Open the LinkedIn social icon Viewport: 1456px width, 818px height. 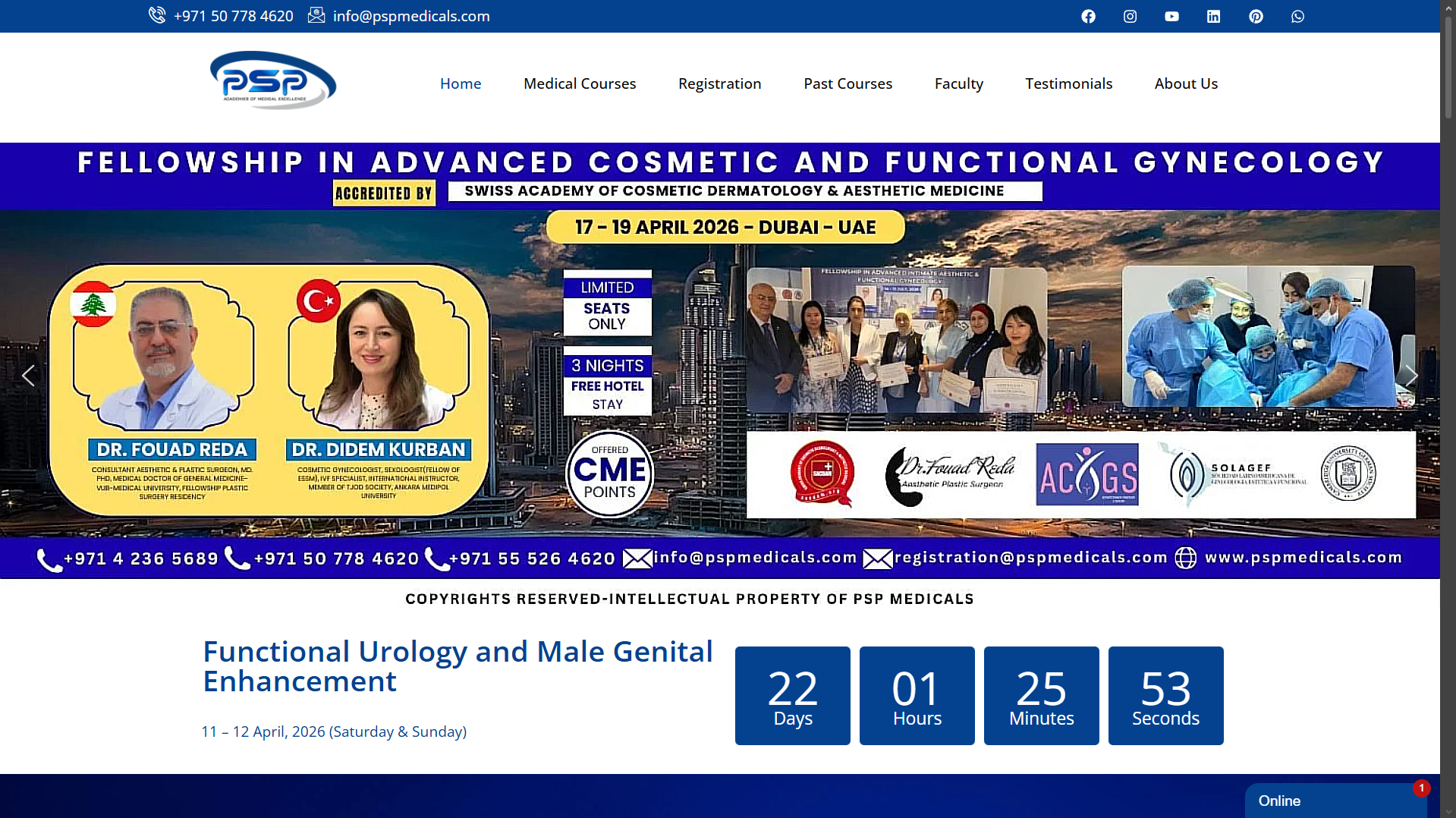click(x=1213, y=16)
